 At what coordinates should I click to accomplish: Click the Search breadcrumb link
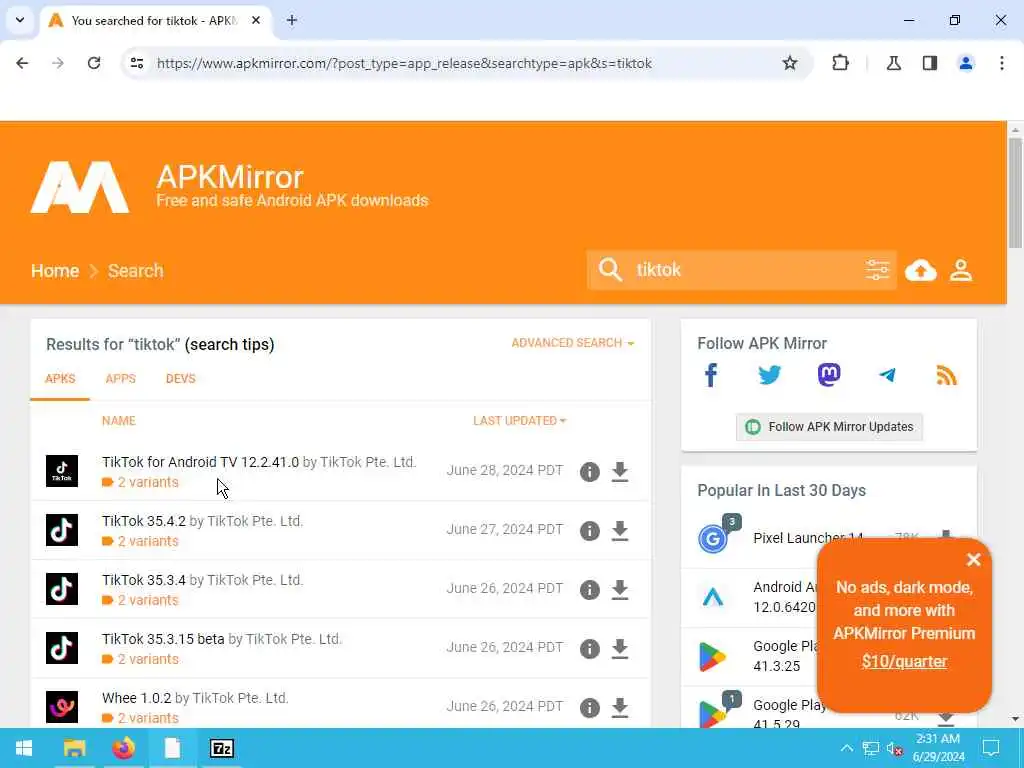136,270
